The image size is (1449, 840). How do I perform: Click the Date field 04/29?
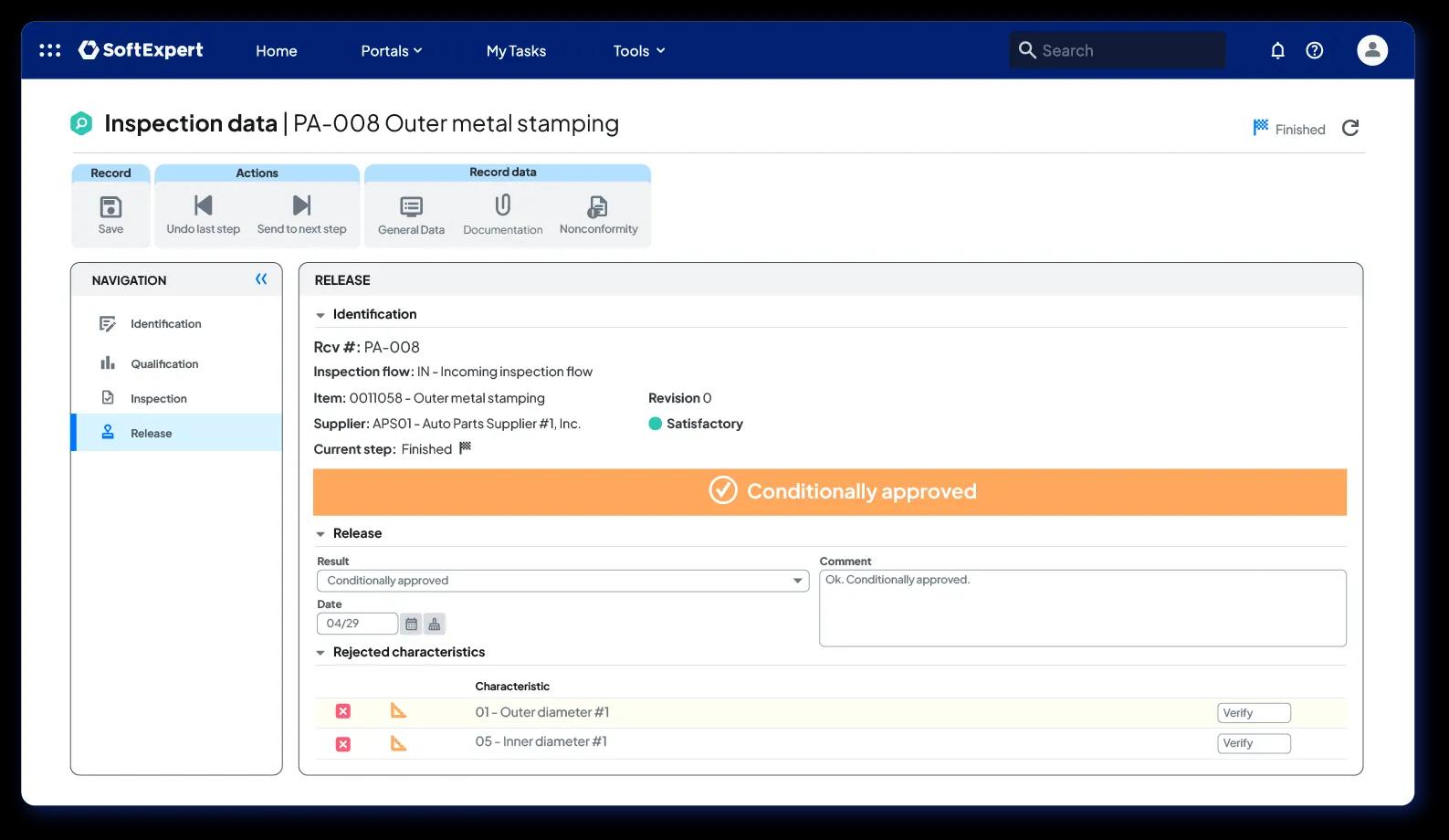coord(357,624)
